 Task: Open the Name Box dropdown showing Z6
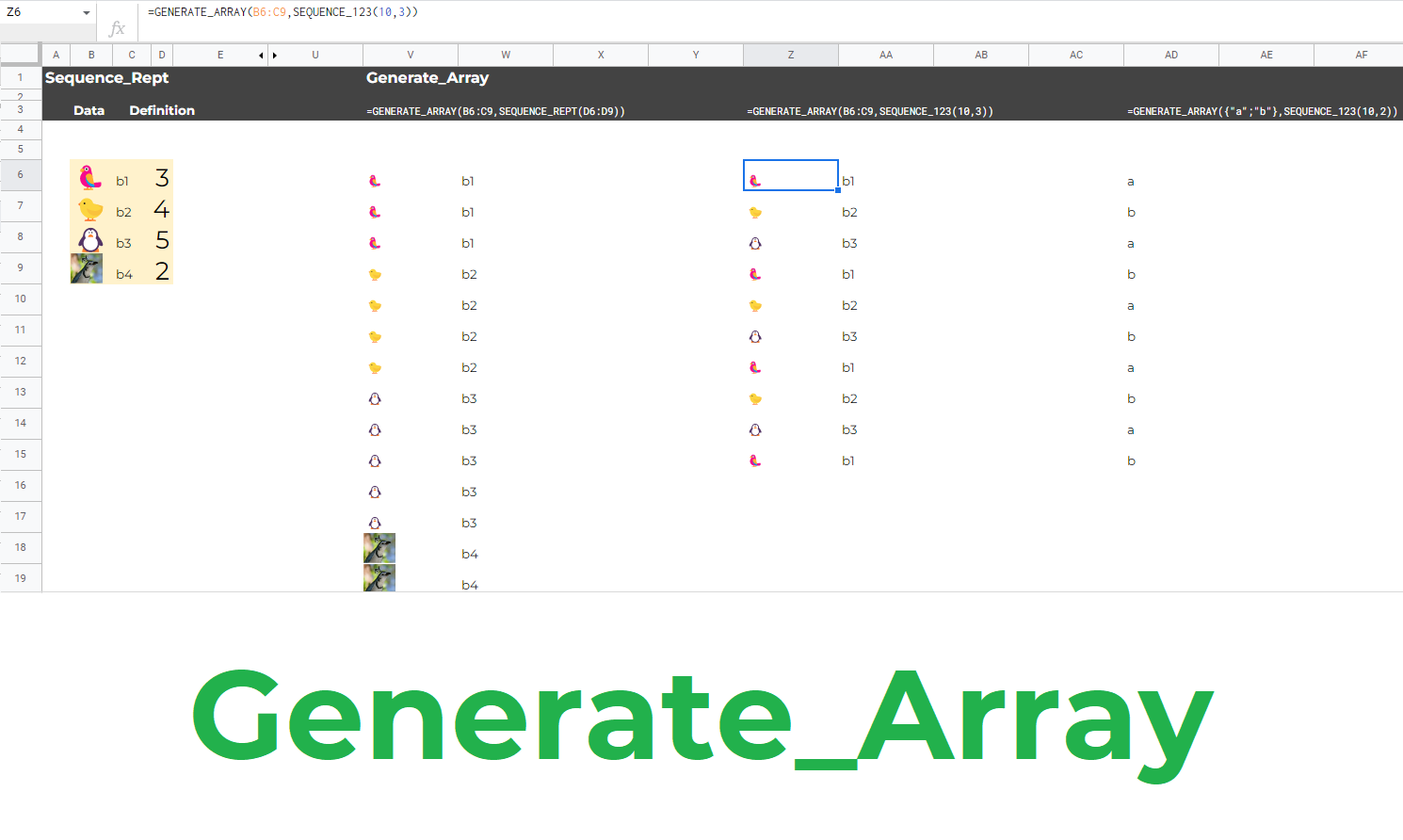pyautogui.click(x=85, y=12)
